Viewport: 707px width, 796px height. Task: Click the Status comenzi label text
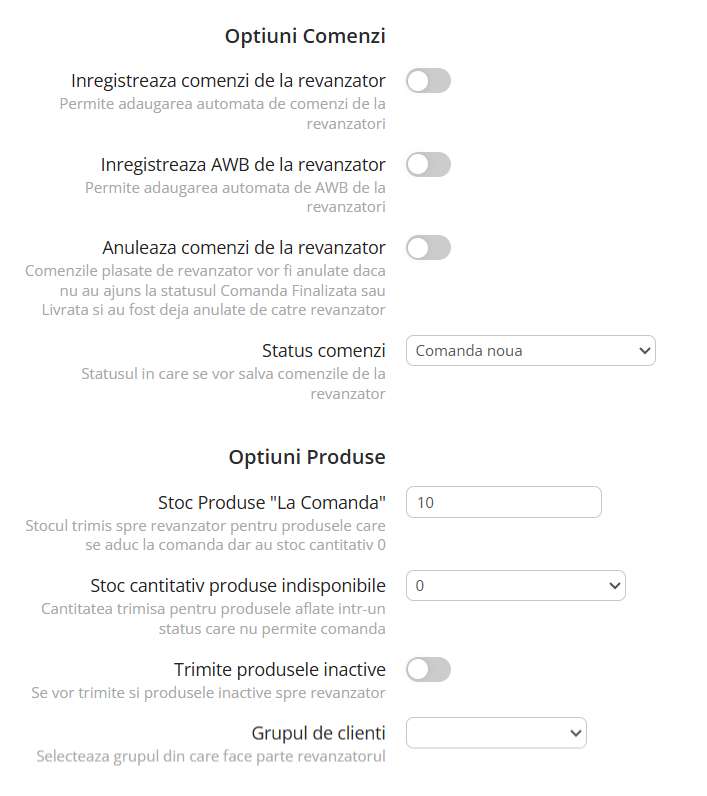(x=323, y=351)
